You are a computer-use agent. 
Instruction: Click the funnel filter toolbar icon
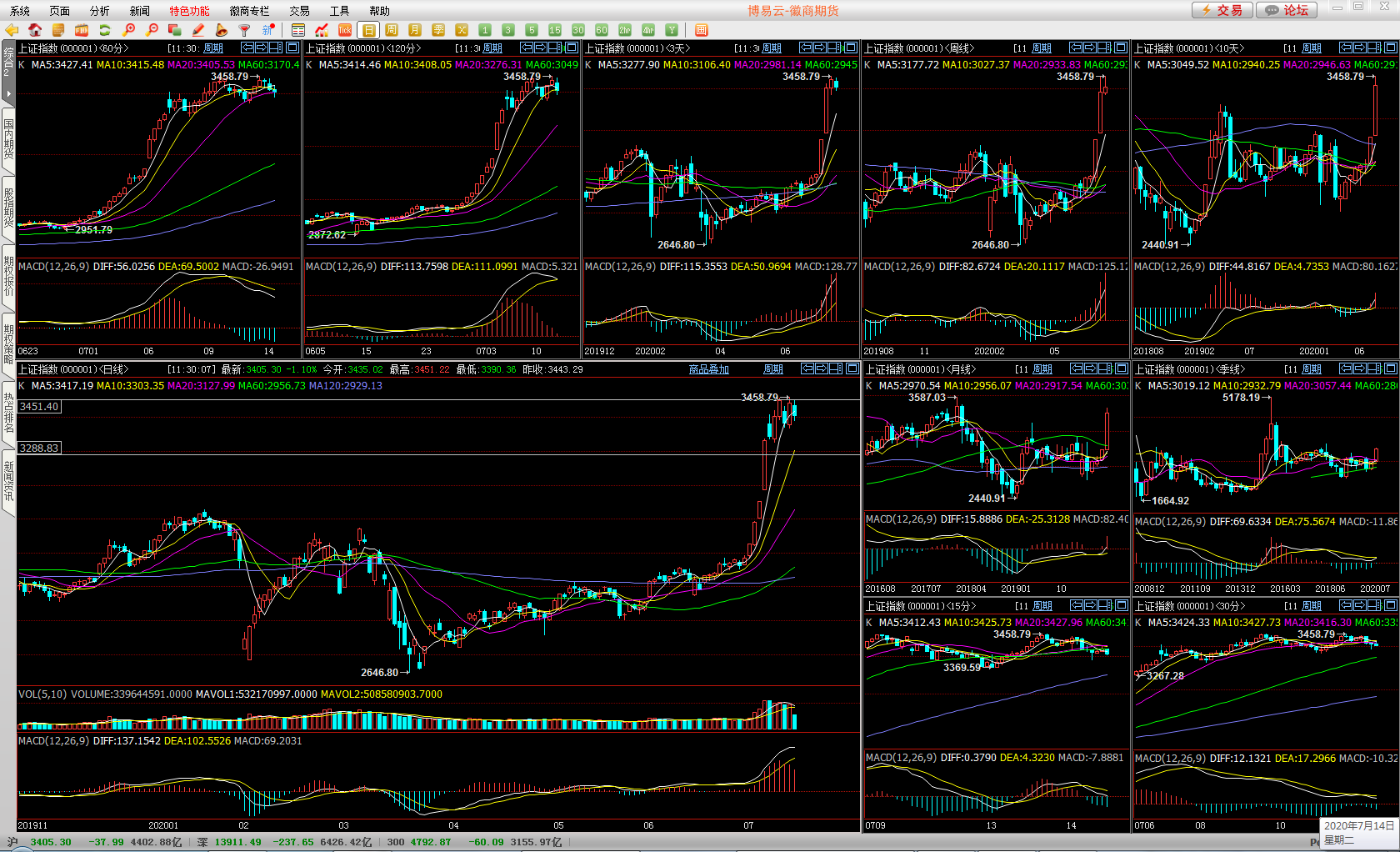click(245, 30)
